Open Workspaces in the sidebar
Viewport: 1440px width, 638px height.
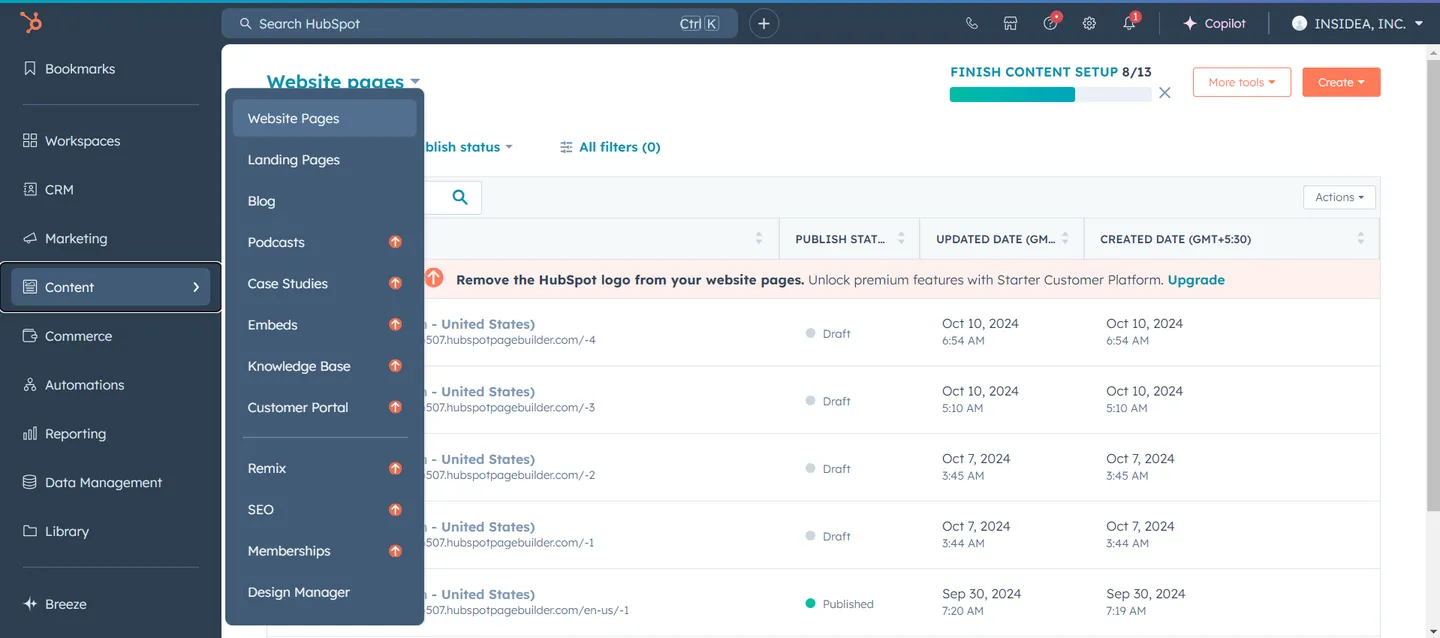pos(71,141)
